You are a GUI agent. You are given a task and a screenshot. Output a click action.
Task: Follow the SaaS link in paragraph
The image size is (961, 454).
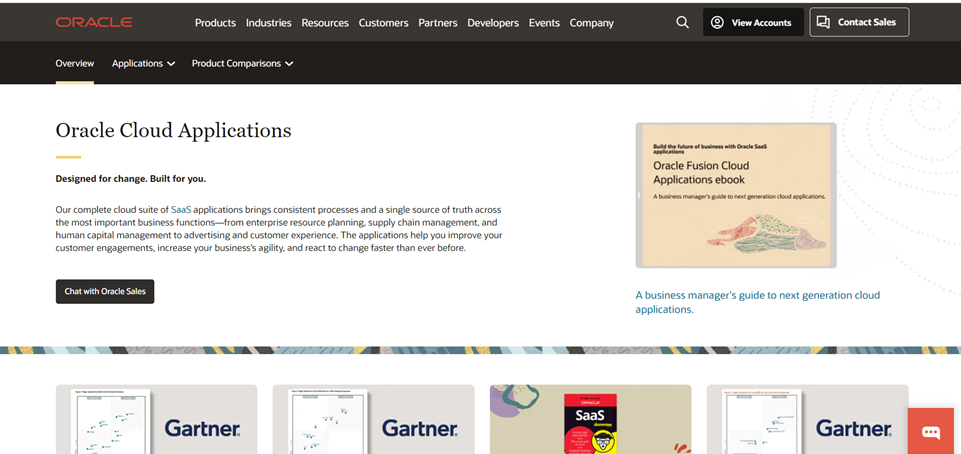[x=181, y=209]
